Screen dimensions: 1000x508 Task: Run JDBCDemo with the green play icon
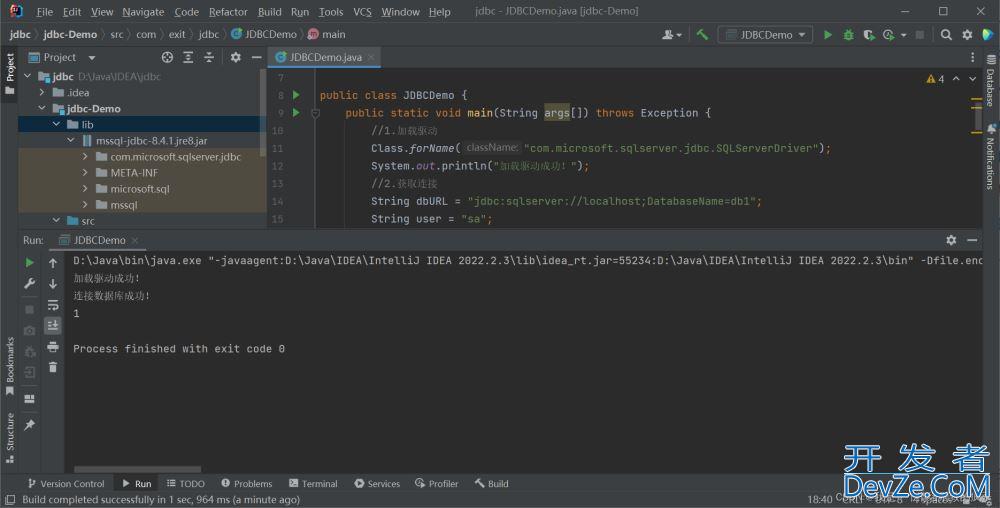(827, 35)
